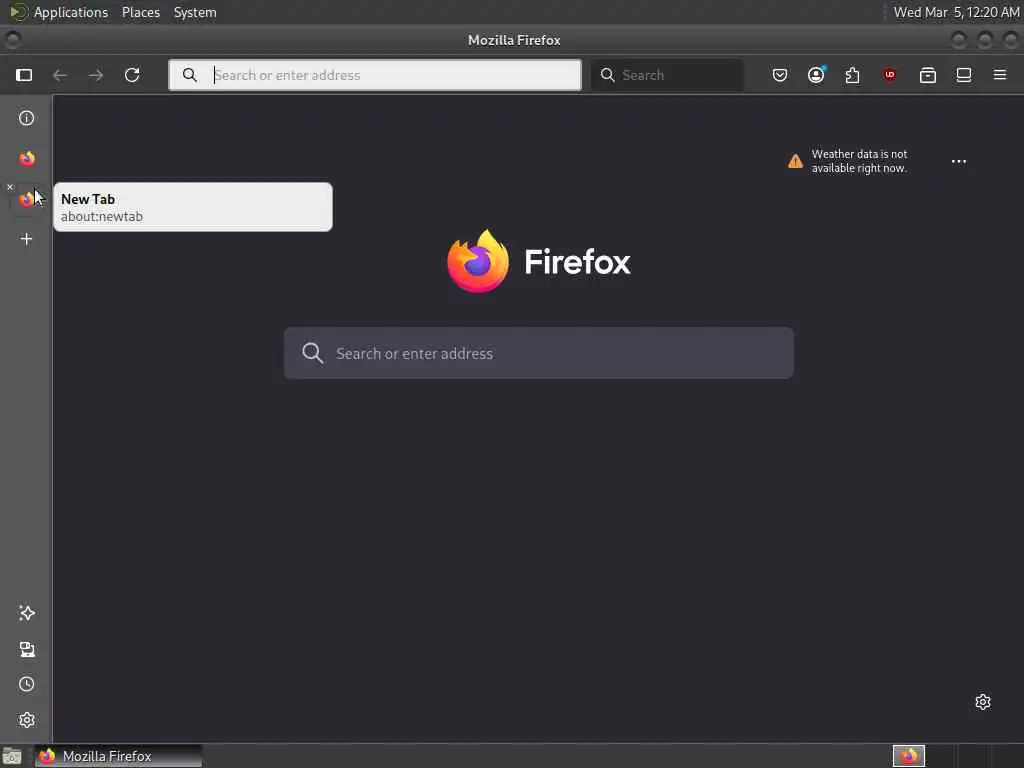Open synced tabs in the sidebar
1024x768 pixels.
click(27, 649)
